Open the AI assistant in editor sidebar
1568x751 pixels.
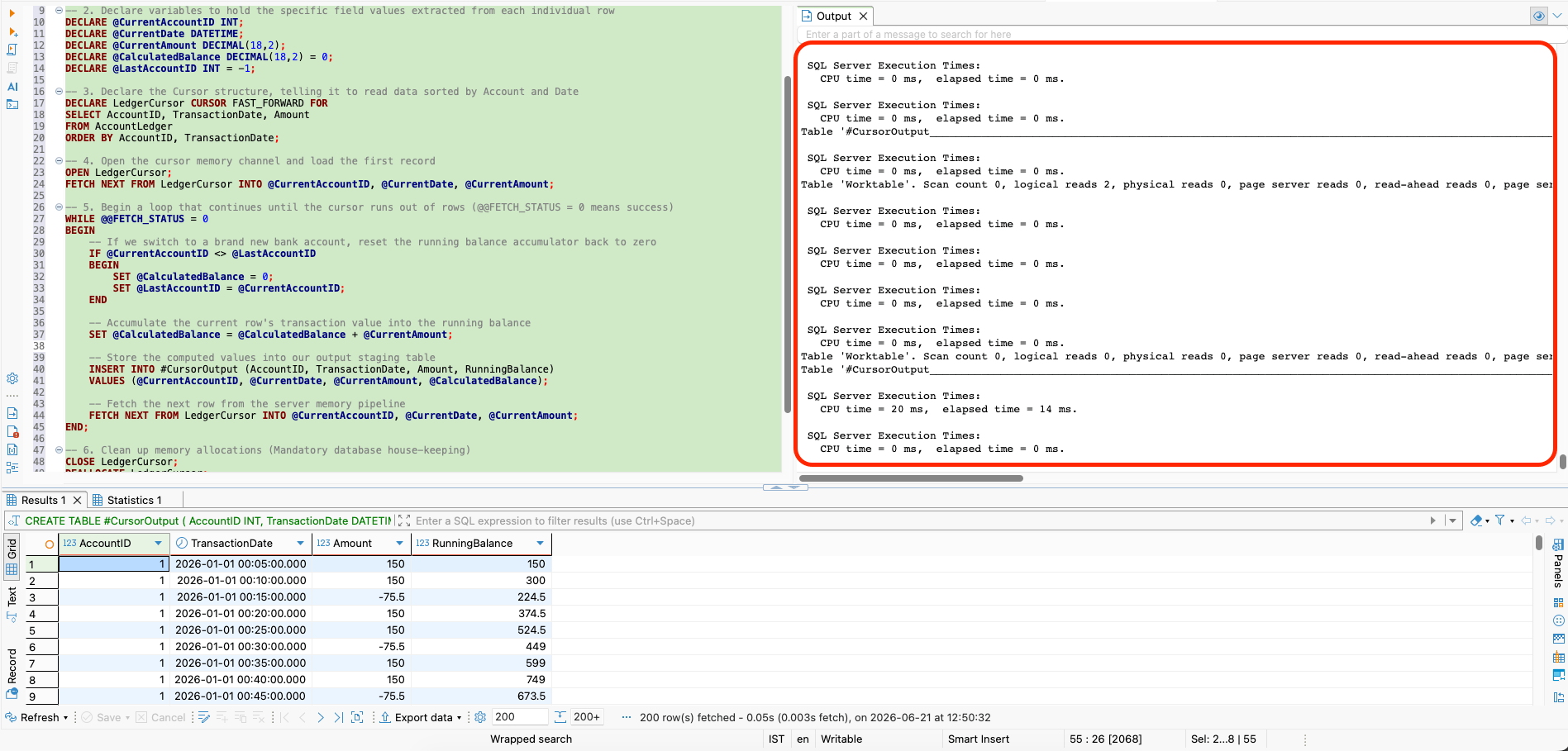12,86
